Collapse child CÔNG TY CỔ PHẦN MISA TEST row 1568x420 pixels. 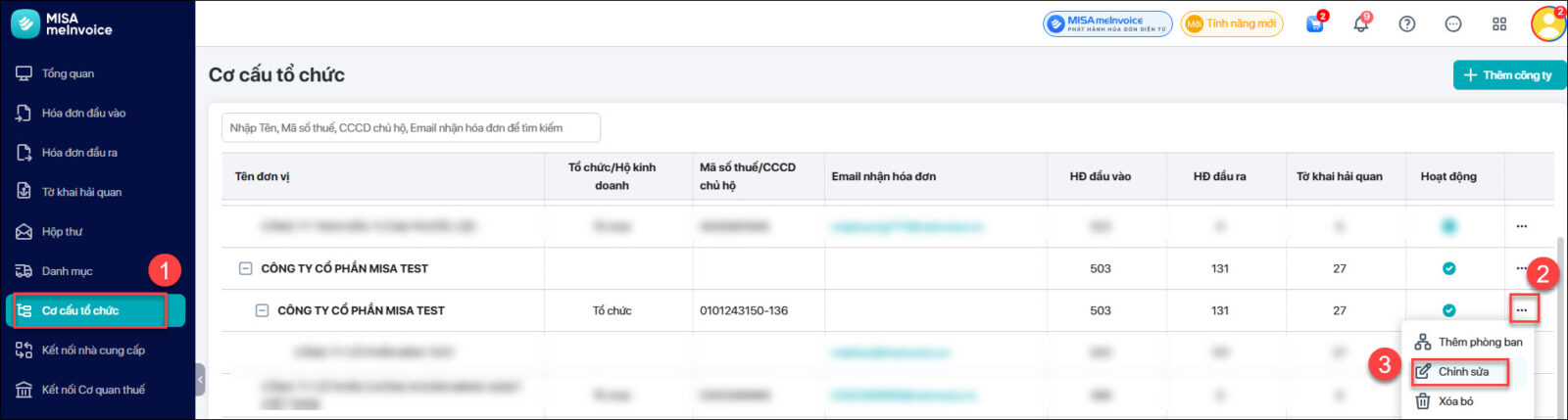point(263,310)
